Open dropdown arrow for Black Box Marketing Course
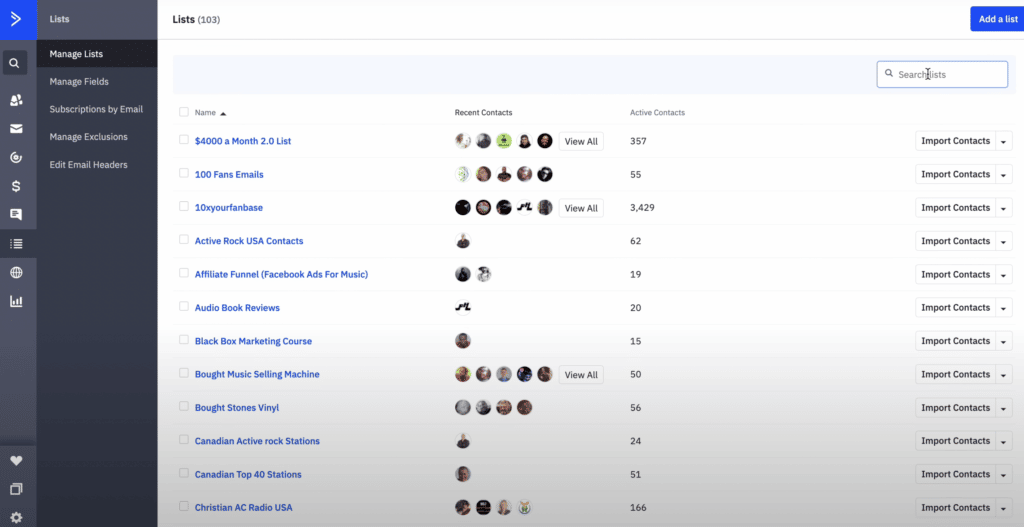1024x527 pixels. click(x=1004, y=342)
